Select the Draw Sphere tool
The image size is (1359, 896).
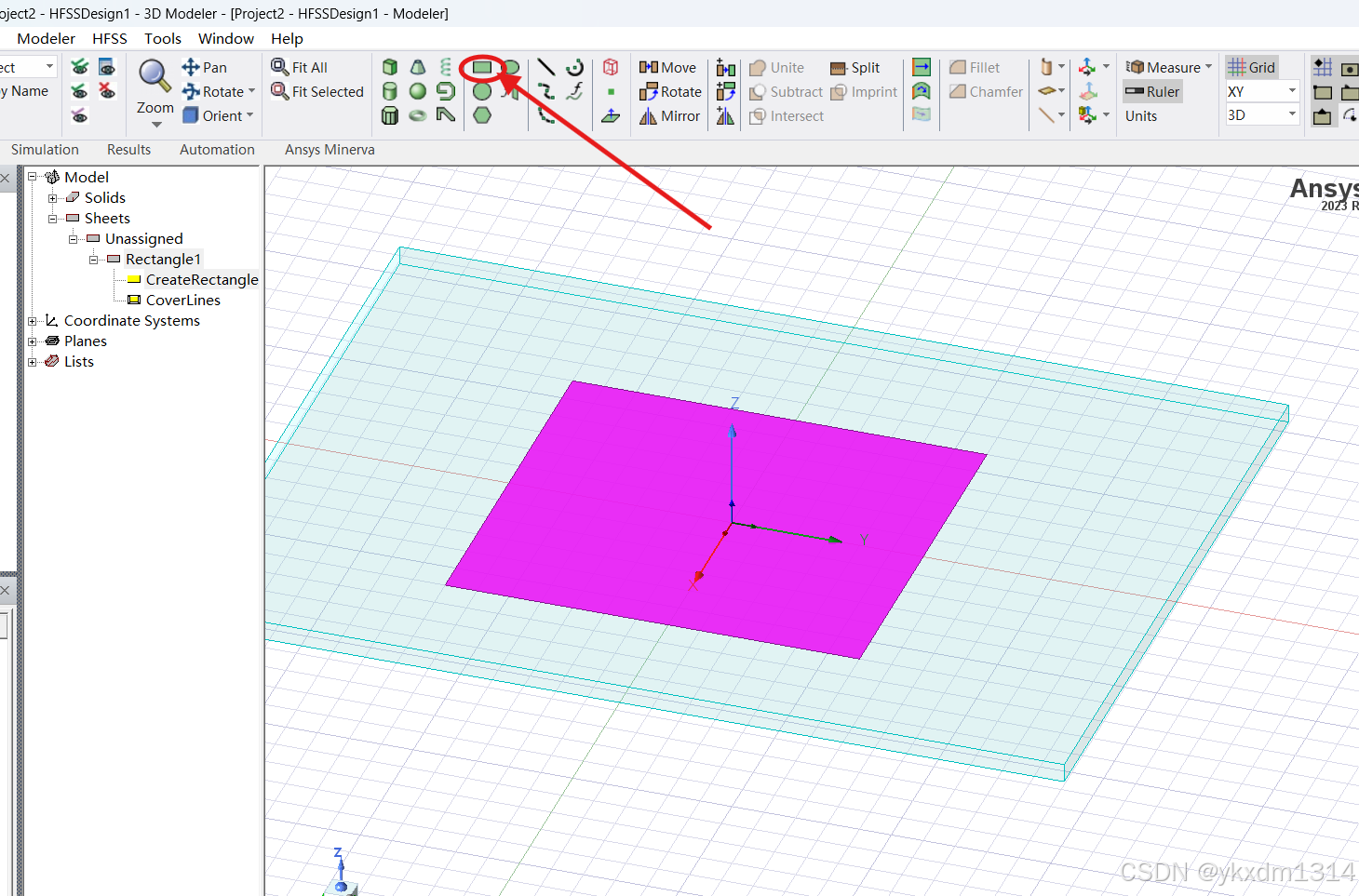click(418, 91)
